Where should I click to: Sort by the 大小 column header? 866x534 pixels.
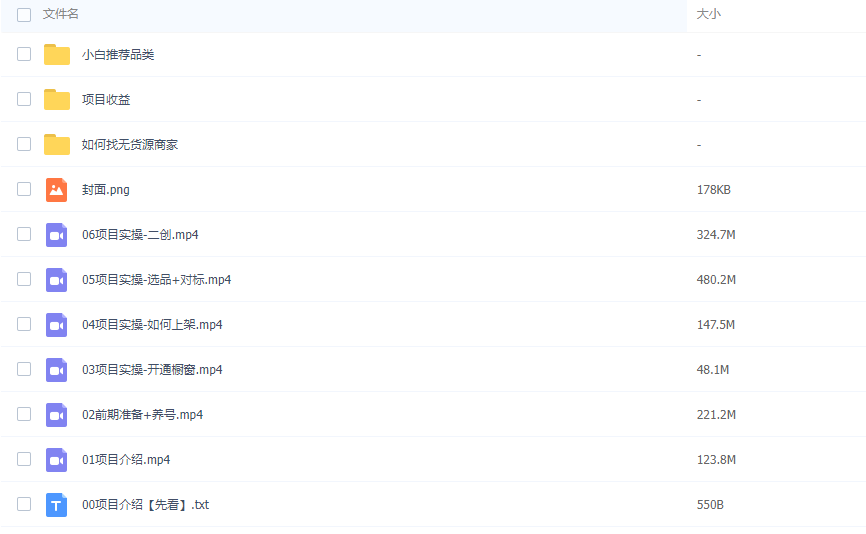(x=708, y=14)
